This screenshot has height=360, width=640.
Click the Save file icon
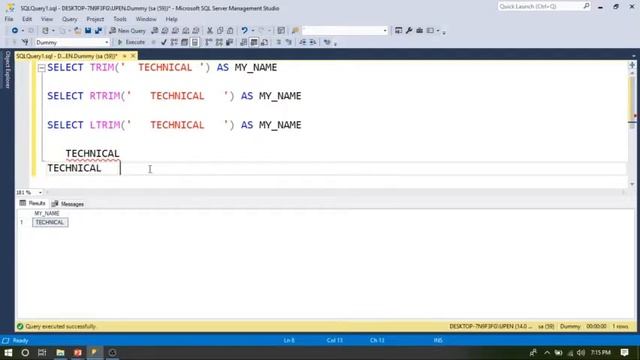(x=88, y=31)
